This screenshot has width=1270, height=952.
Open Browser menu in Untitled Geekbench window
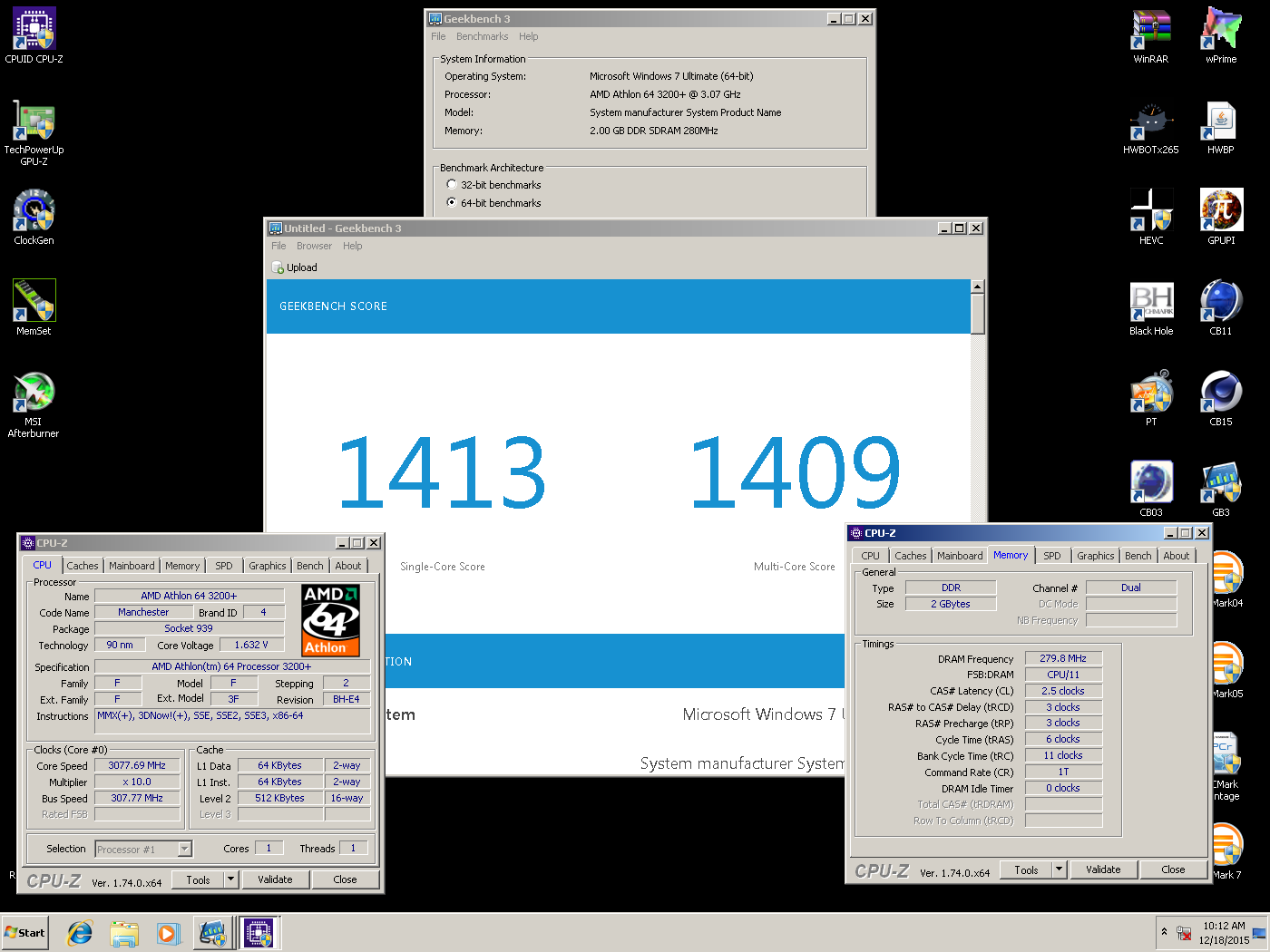coord(314,246)
